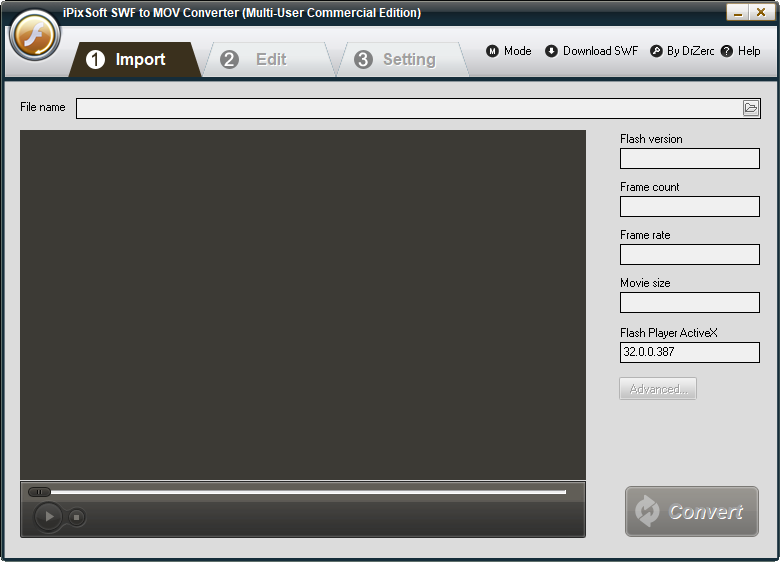Click the playback seek slider handle
The image size is (780, 562).
pos(39,492)
